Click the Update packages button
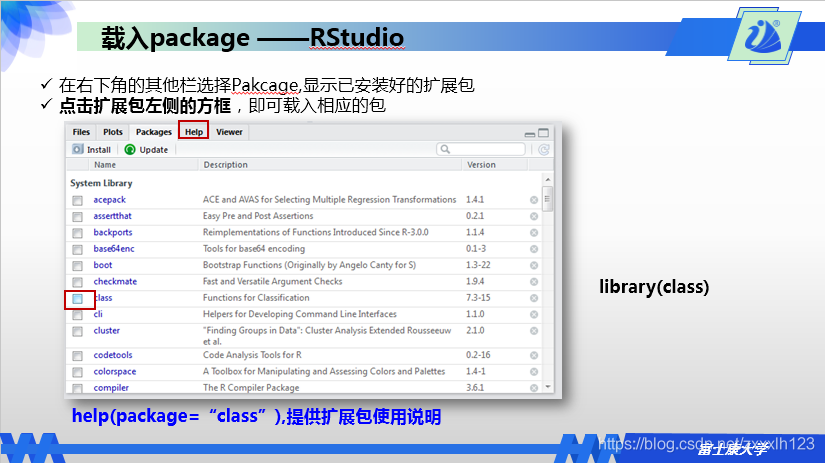825x463 pixels. tap(146, 149)
